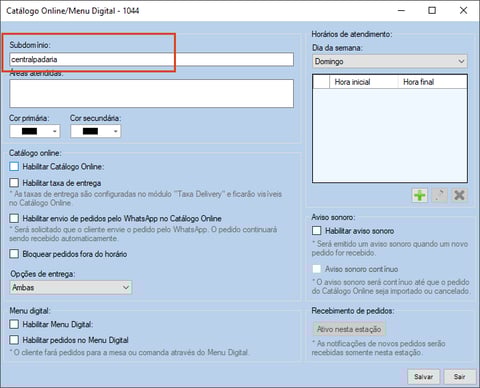The image size is (480, 388).
Task: Maximize the Catálogo Online window
Action: click(x=432, y=11)
